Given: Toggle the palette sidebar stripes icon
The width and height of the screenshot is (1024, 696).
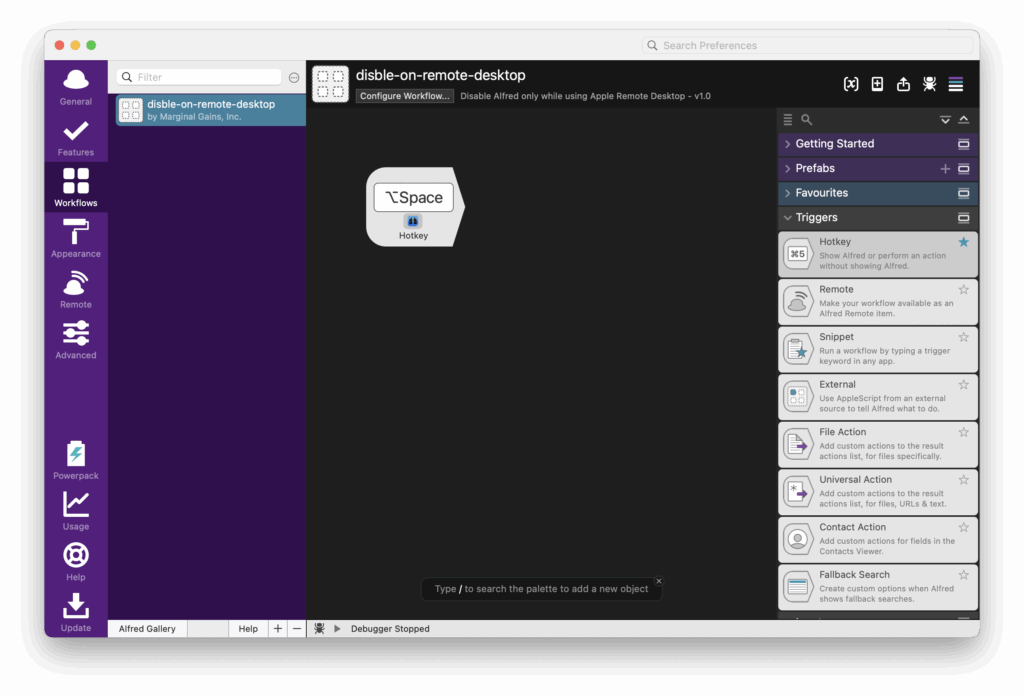Looking at the screenshot, I should [x=956, y=85].
